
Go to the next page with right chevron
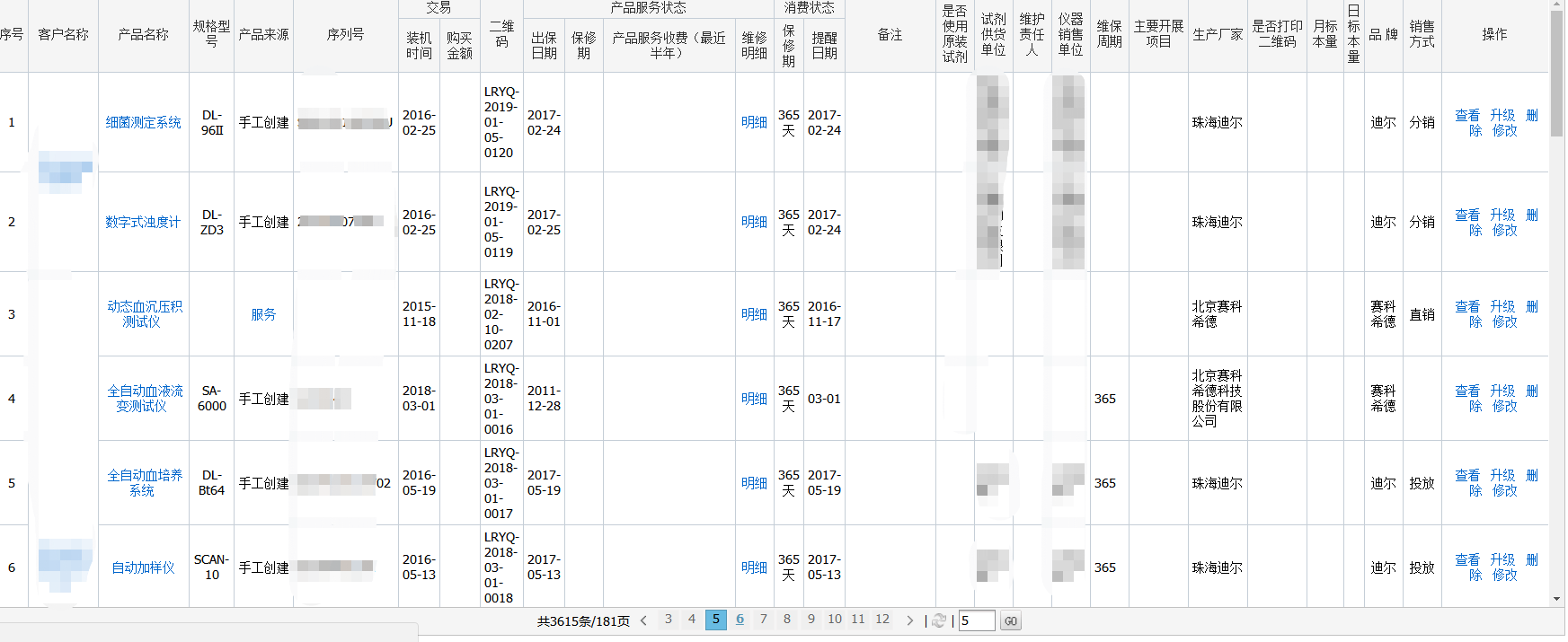909,620
